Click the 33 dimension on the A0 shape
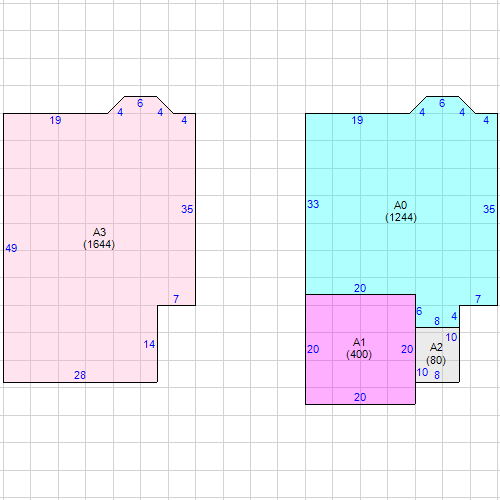 [313, 204]
